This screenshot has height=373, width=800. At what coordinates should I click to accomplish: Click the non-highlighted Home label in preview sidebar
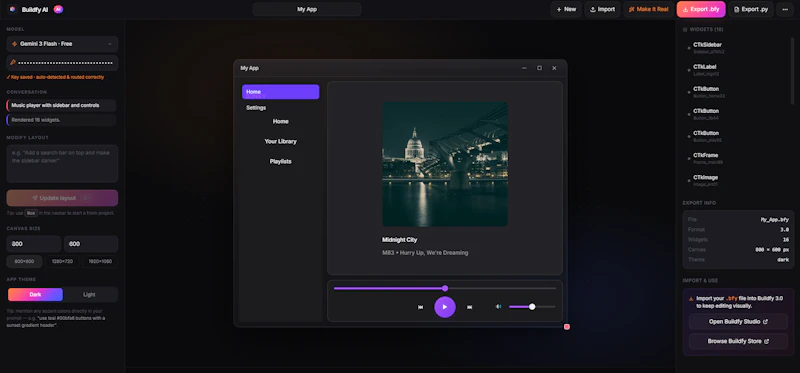pos(281,121)
